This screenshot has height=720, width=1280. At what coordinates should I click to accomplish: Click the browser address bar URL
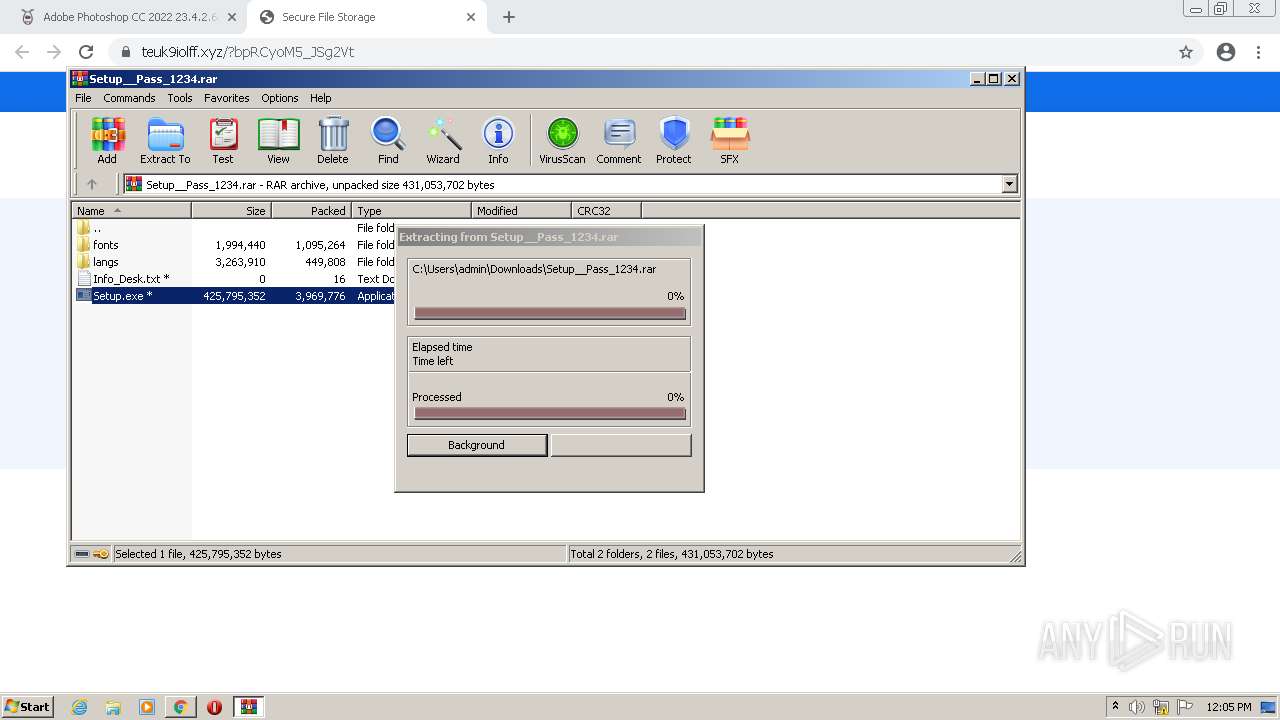click(247, 52)
